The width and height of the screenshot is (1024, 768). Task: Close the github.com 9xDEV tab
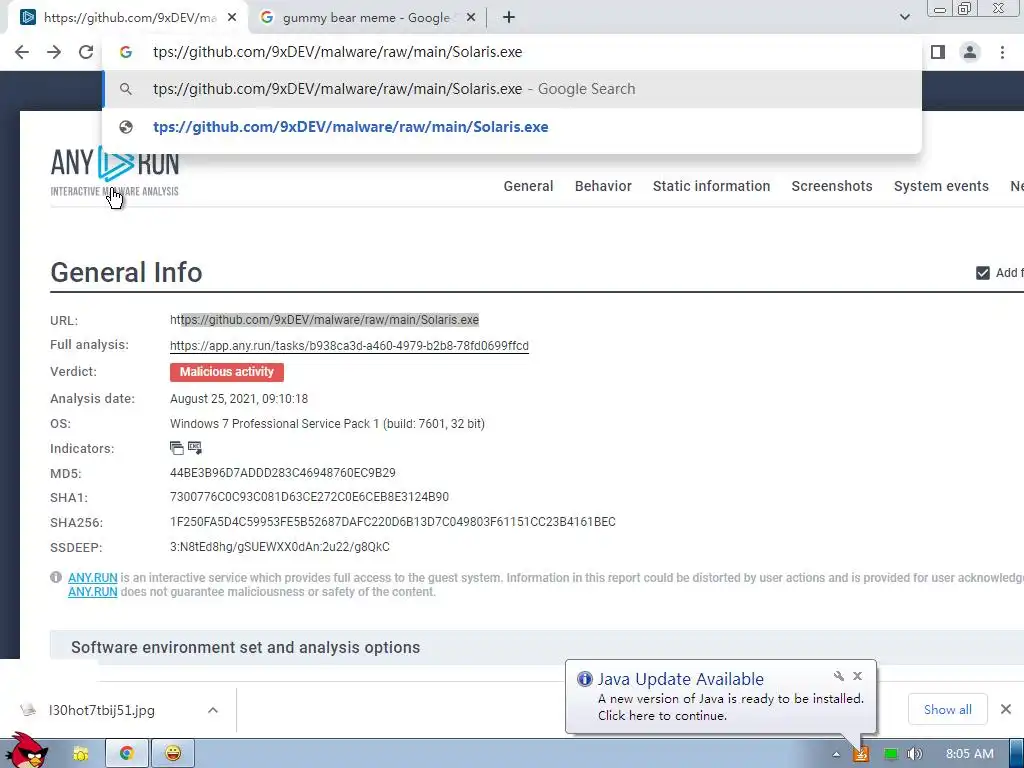click(x=232, y=18)
